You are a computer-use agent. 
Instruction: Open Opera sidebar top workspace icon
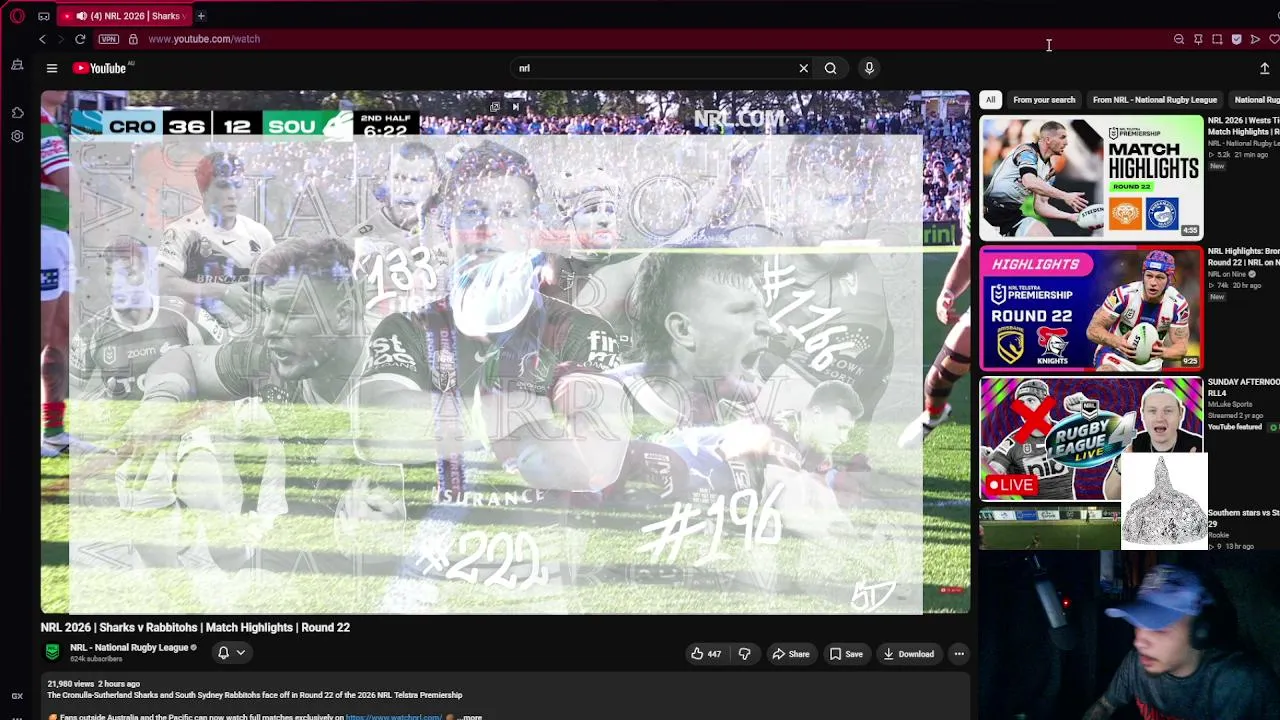click(17, 65)
